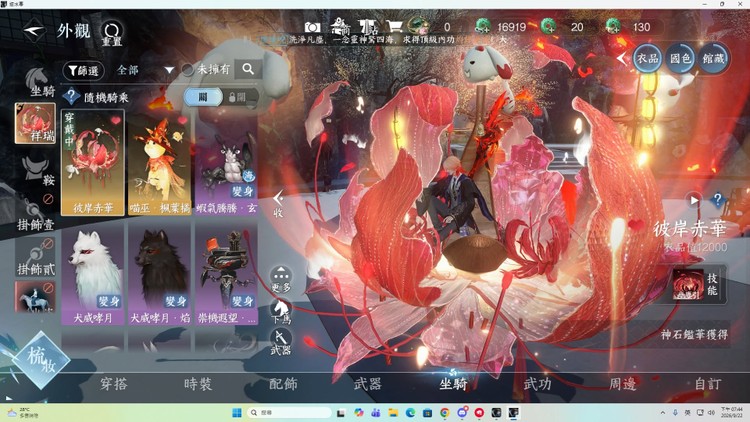Open the camera screenshot mode icon
750x422 pixels.
(x=312, y=27)
